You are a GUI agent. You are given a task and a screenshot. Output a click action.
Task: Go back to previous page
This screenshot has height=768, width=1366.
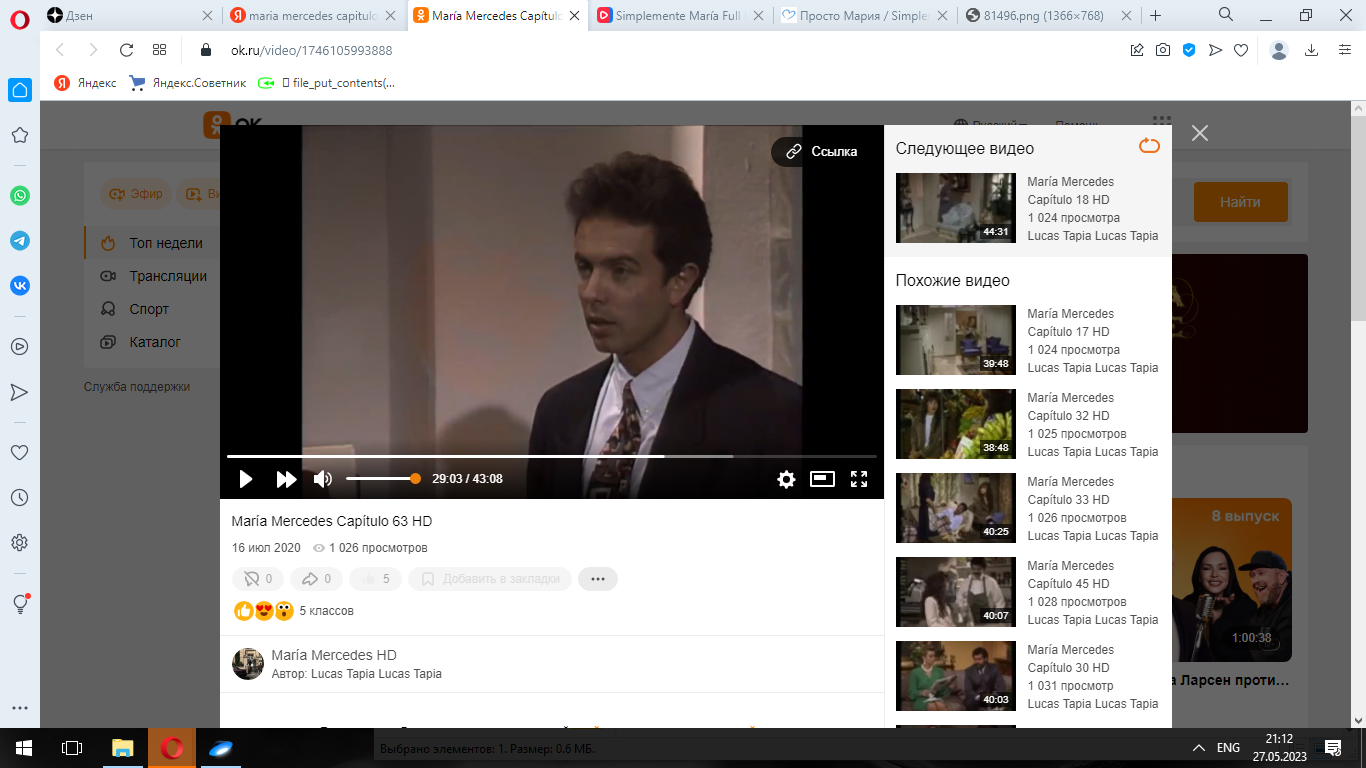60,50
